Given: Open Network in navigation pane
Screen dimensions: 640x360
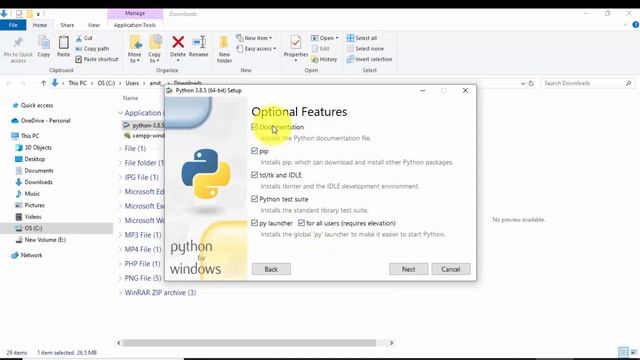Looking at the screenshot, I should tap(27, 255).
